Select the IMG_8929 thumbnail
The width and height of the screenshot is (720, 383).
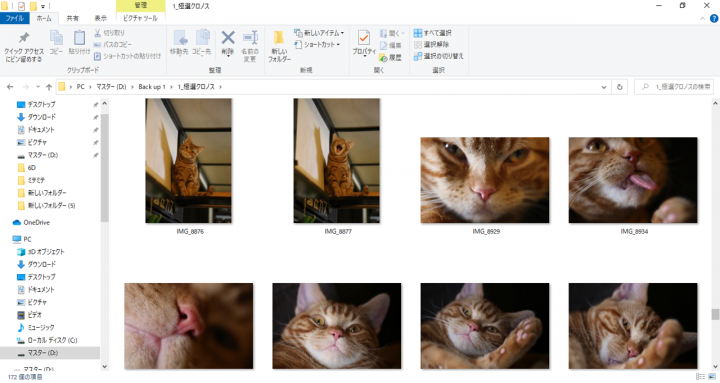pyautogui.click(x=485, y=180)
